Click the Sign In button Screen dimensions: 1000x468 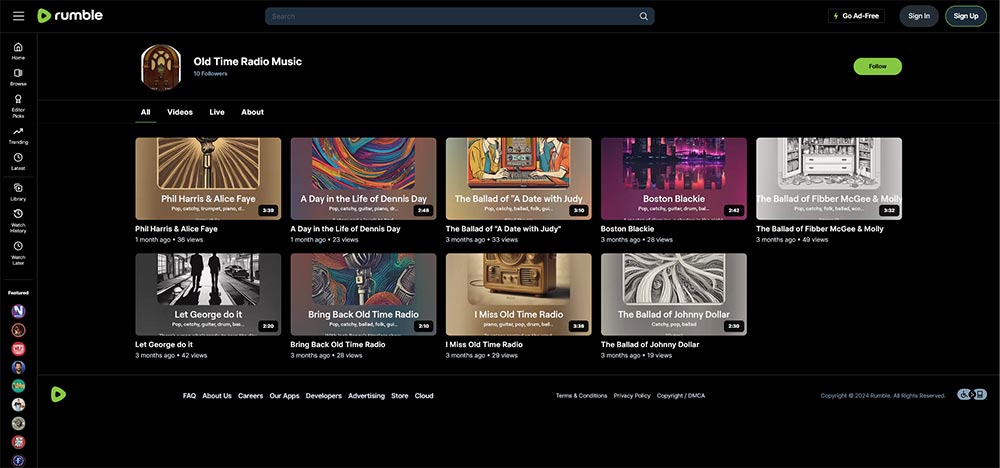[919, 16]
